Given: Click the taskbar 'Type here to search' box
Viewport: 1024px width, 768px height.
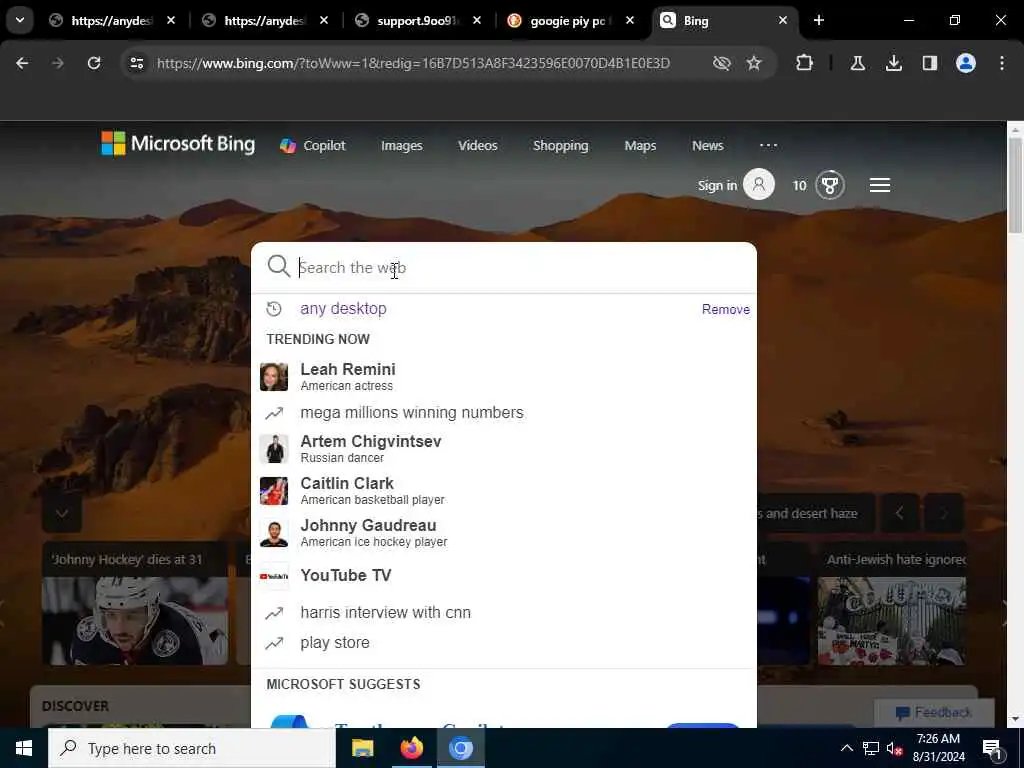Looking at the screenshot, I should [191, 748].
